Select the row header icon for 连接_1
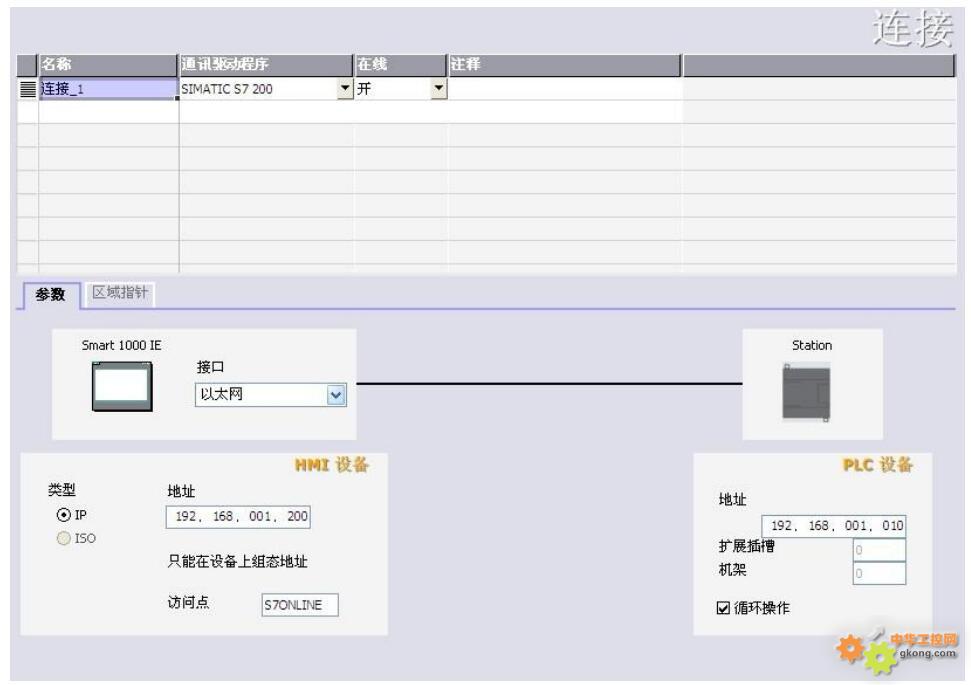This screenshot has width=971, height=685. click(28, 89)
